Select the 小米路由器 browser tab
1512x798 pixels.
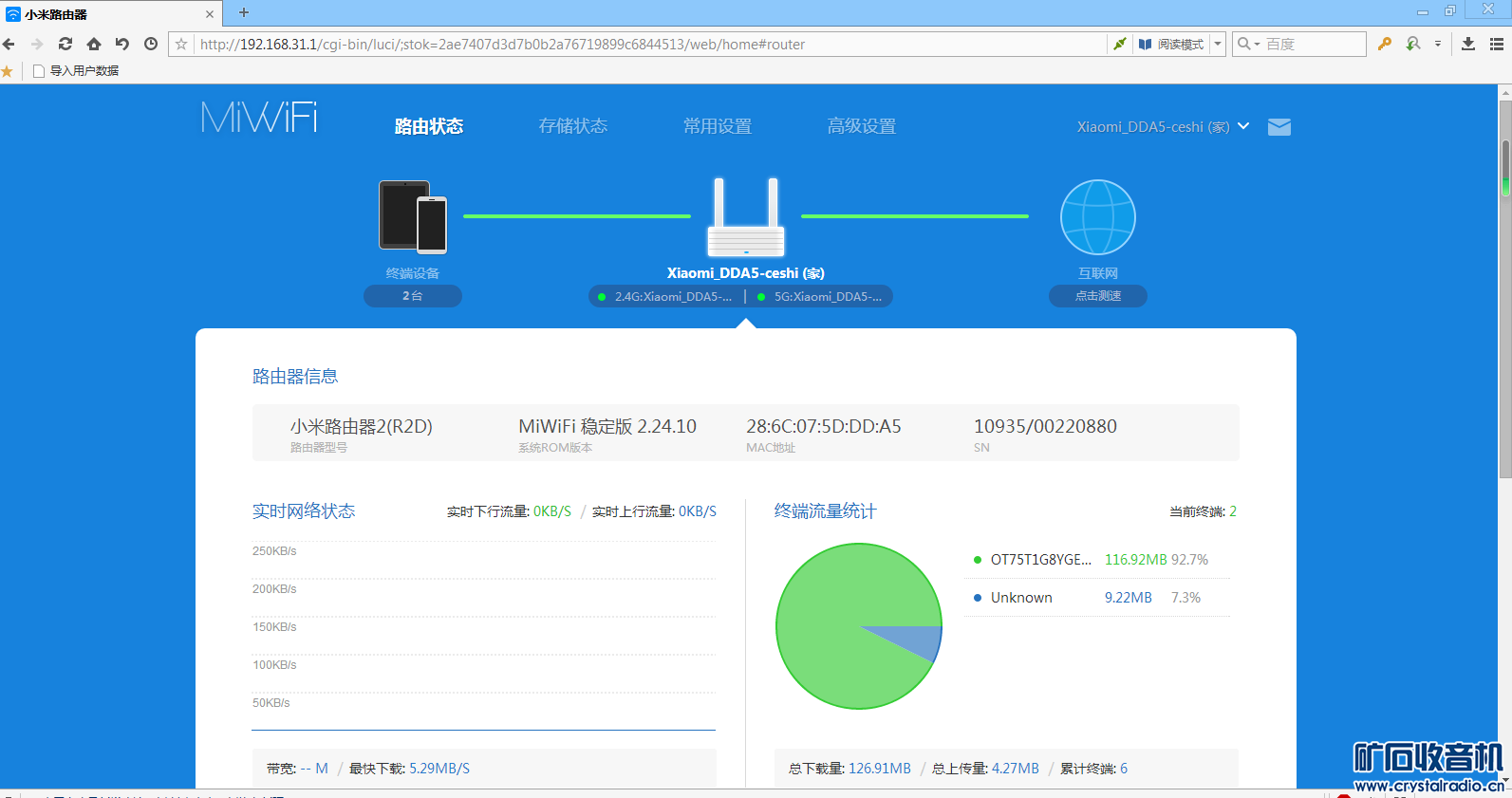pos(111,14)
